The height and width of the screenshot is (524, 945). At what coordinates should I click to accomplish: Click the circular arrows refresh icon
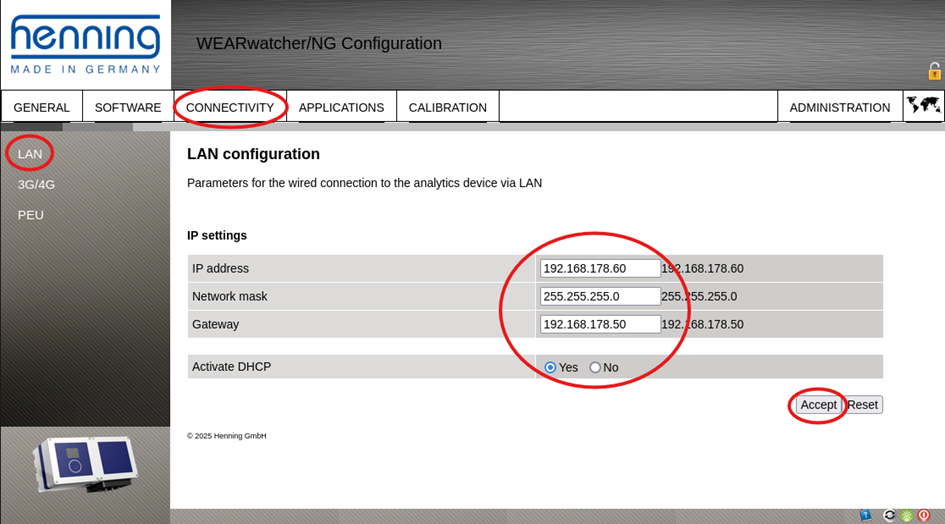tap(889, 515)
